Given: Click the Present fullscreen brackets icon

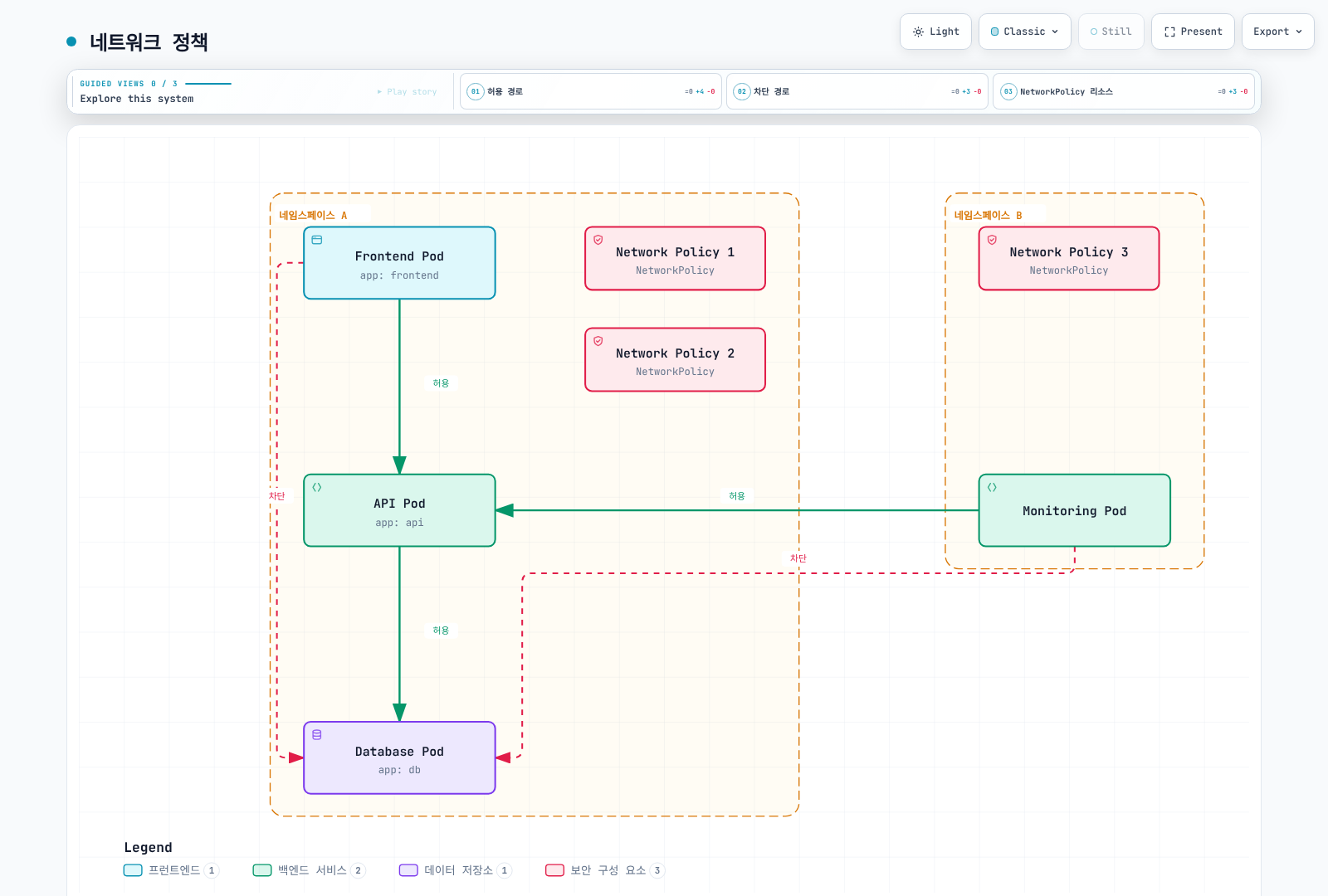Looking at the screenshot, I should pyautogui.click(x=1169, y=32).
